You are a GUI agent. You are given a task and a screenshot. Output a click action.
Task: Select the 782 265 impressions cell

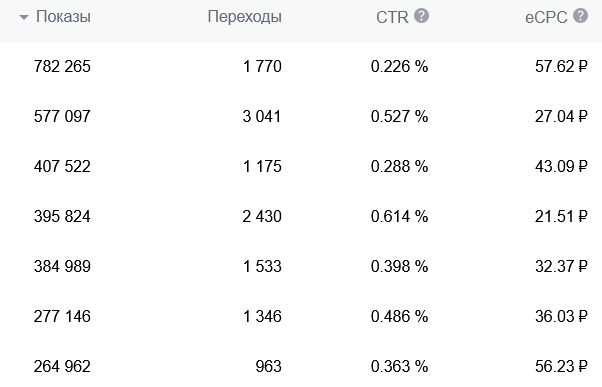click(x=62, y=66)
